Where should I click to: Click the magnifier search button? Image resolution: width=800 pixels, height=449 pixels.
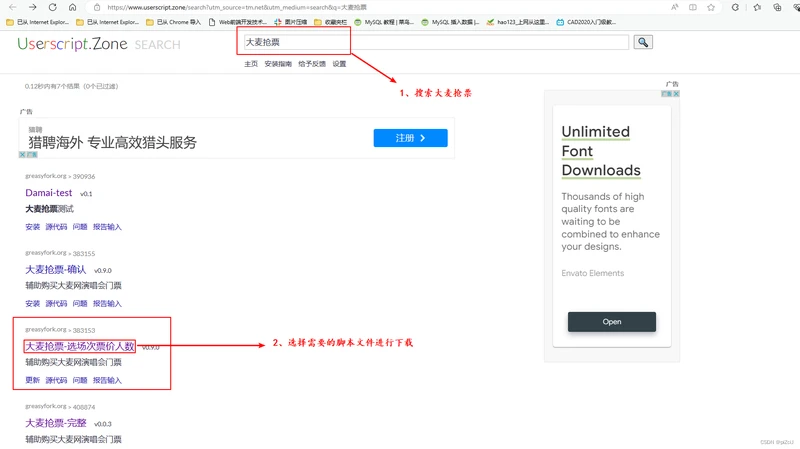tap(643, 42)
